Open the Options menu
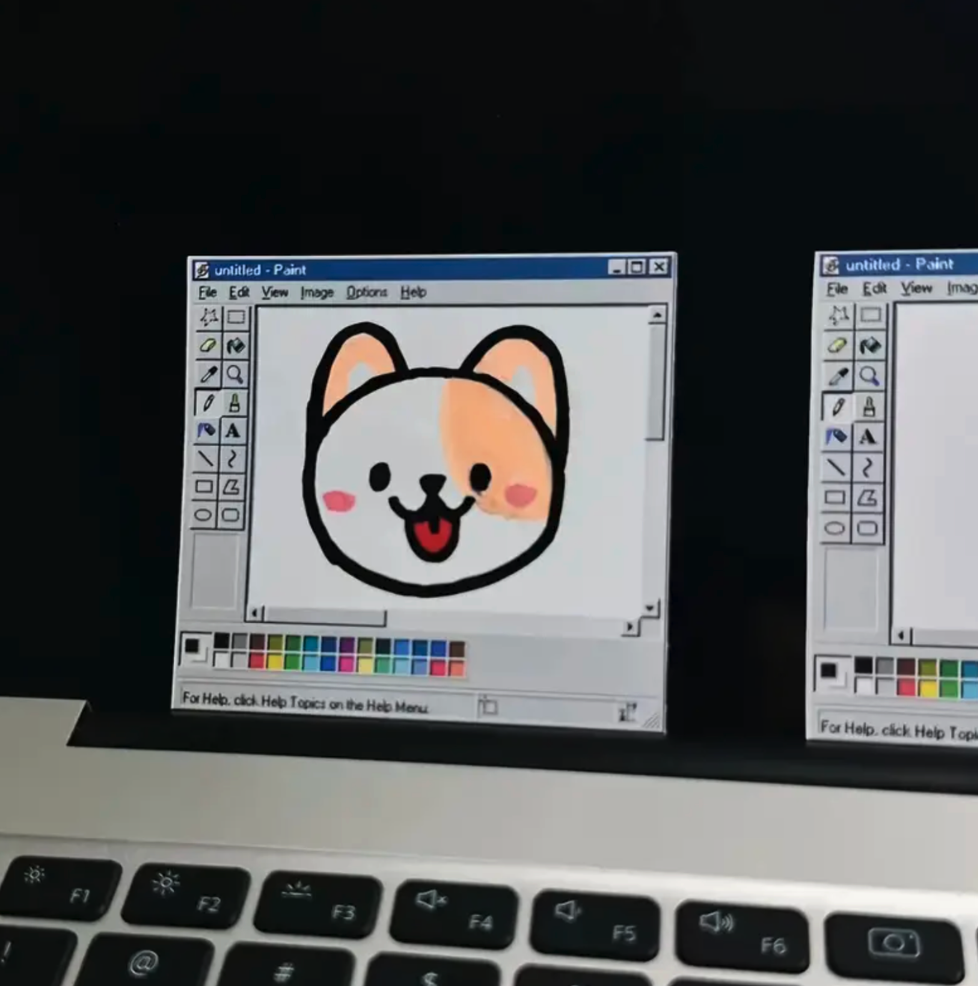 [x=366, y=292]
